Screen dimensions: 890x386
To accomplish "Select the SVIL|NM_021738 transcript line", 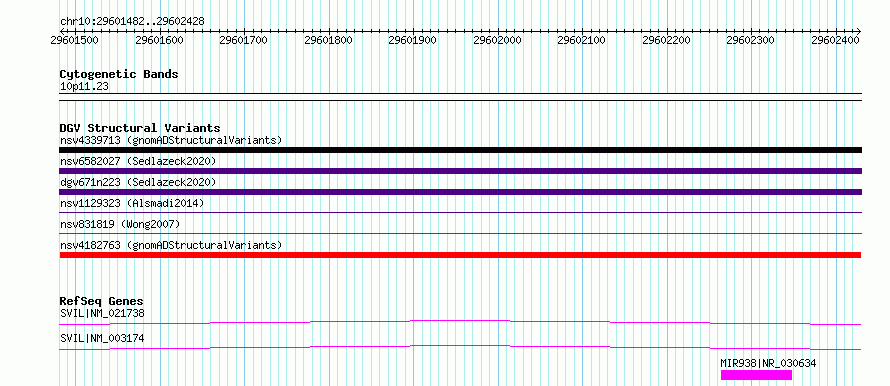I will click(x=460, y=322).
